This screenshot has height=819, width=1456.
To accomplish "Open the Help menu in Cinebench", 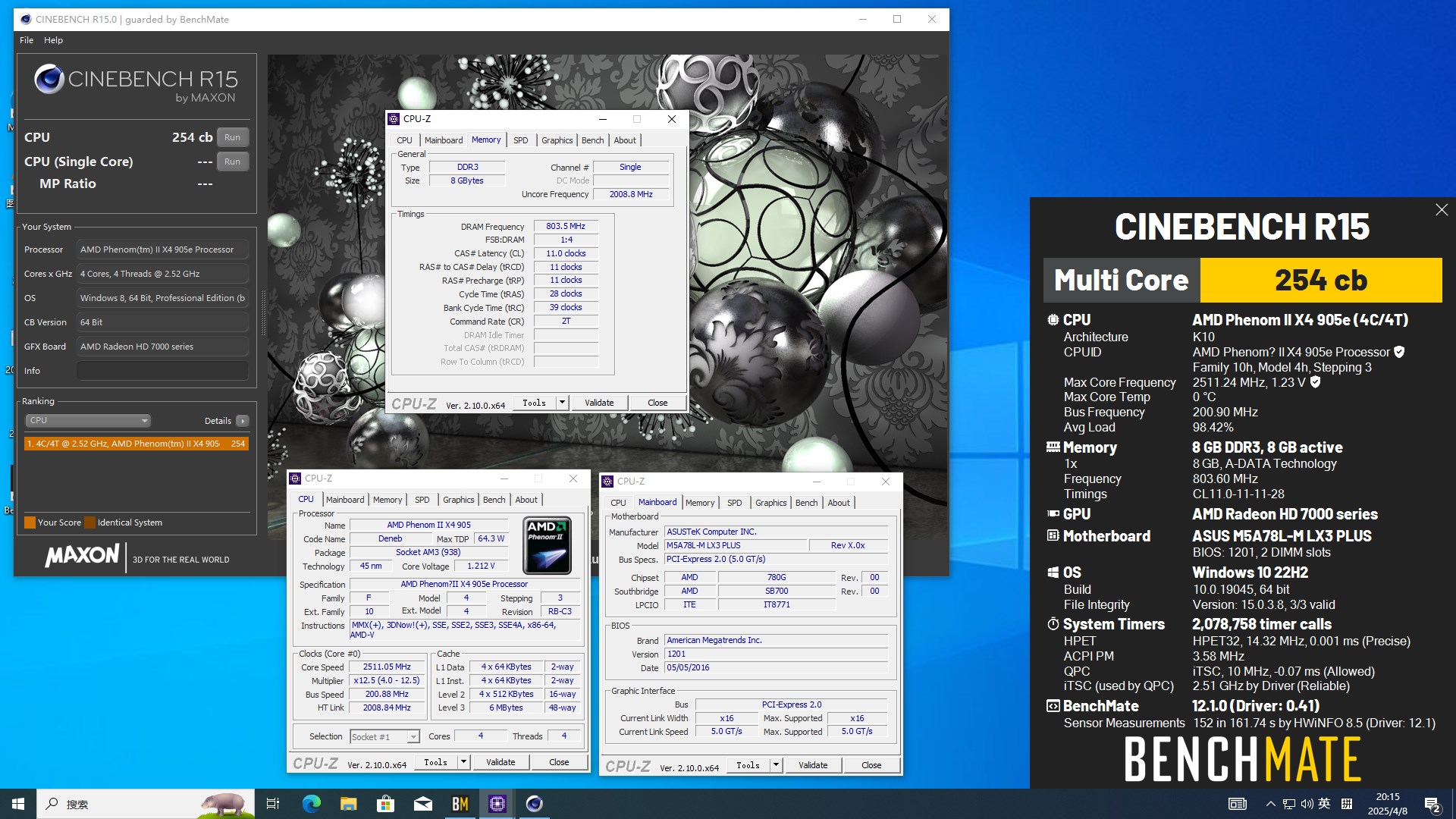I will [53, 40].
